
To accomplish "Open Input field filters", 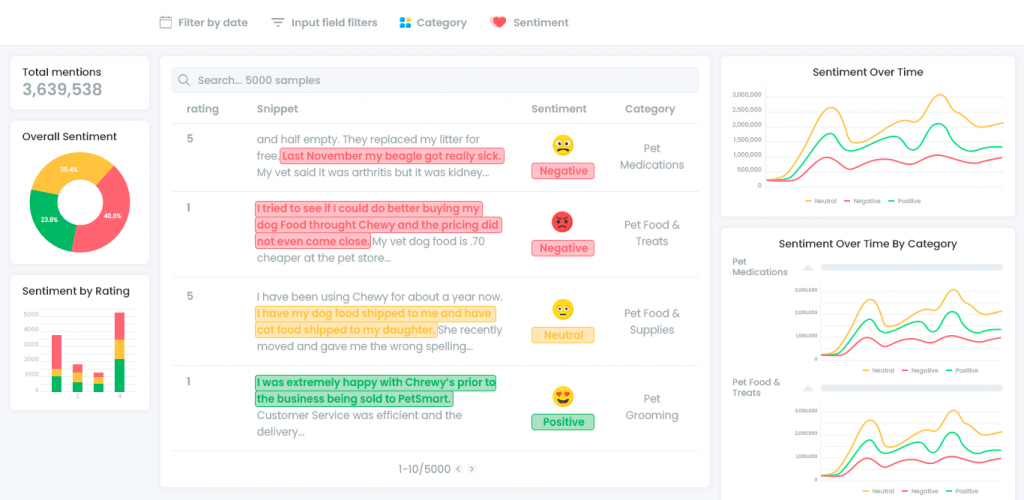I will pyautogui.click(x=325, y=22).
